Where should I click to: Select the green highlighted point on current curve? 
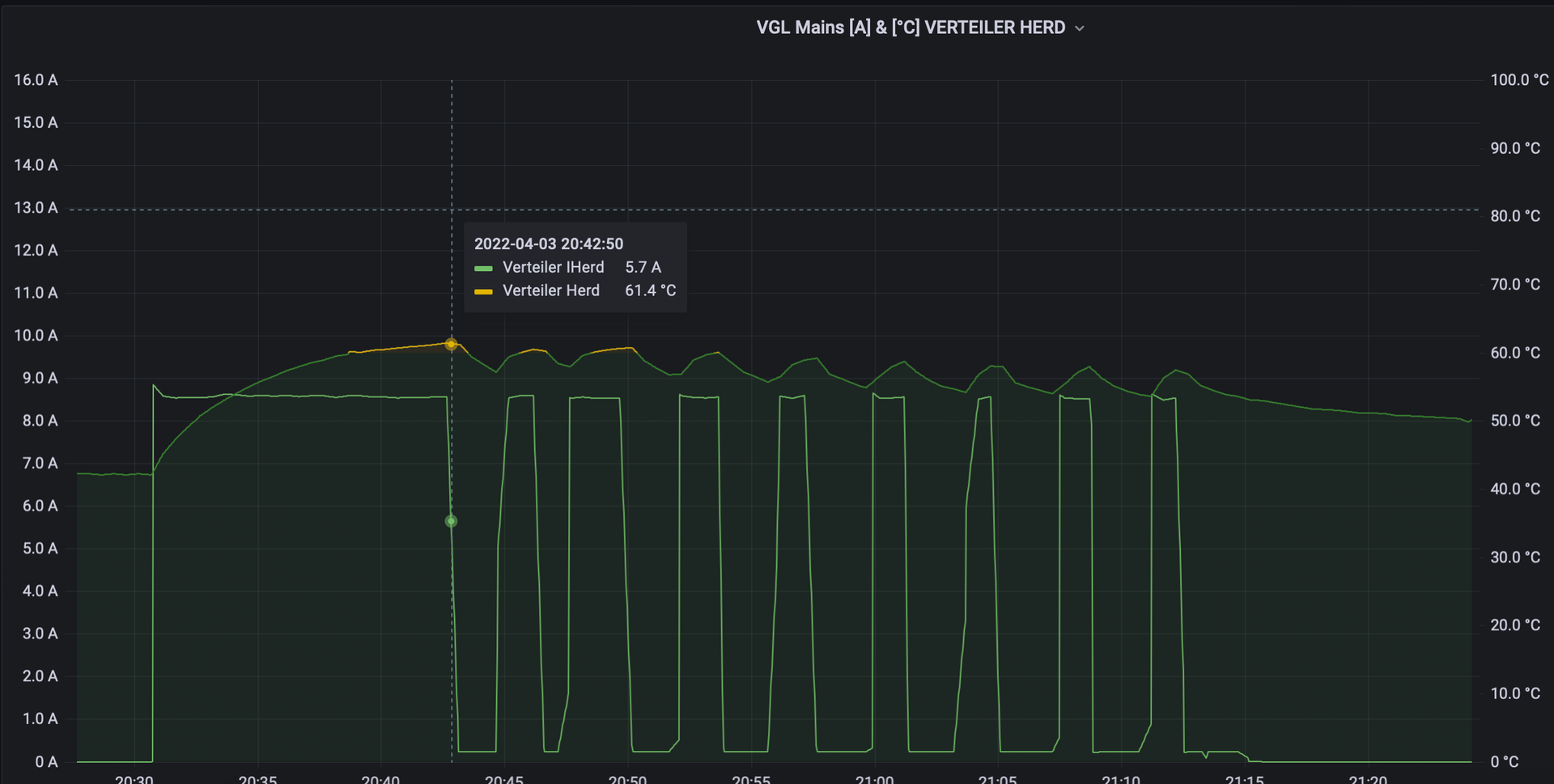tap(451, 521)
